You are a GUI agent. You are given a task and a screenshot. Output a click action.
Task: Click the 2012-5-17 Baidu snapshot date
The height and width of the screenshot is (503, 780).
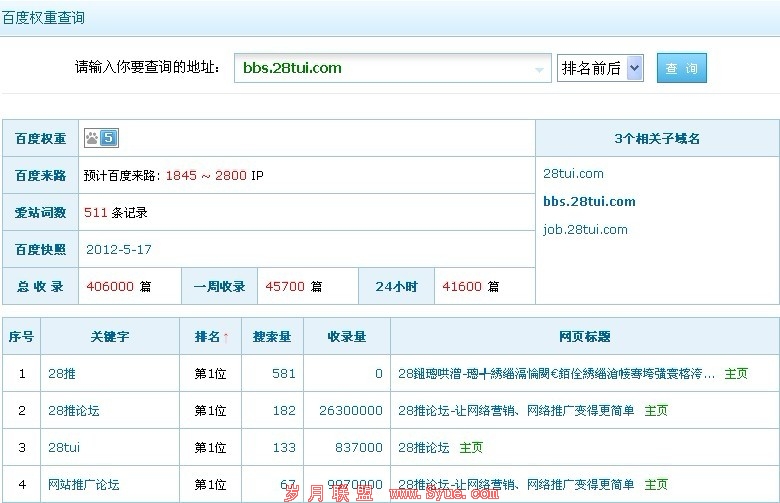[119, 249]
